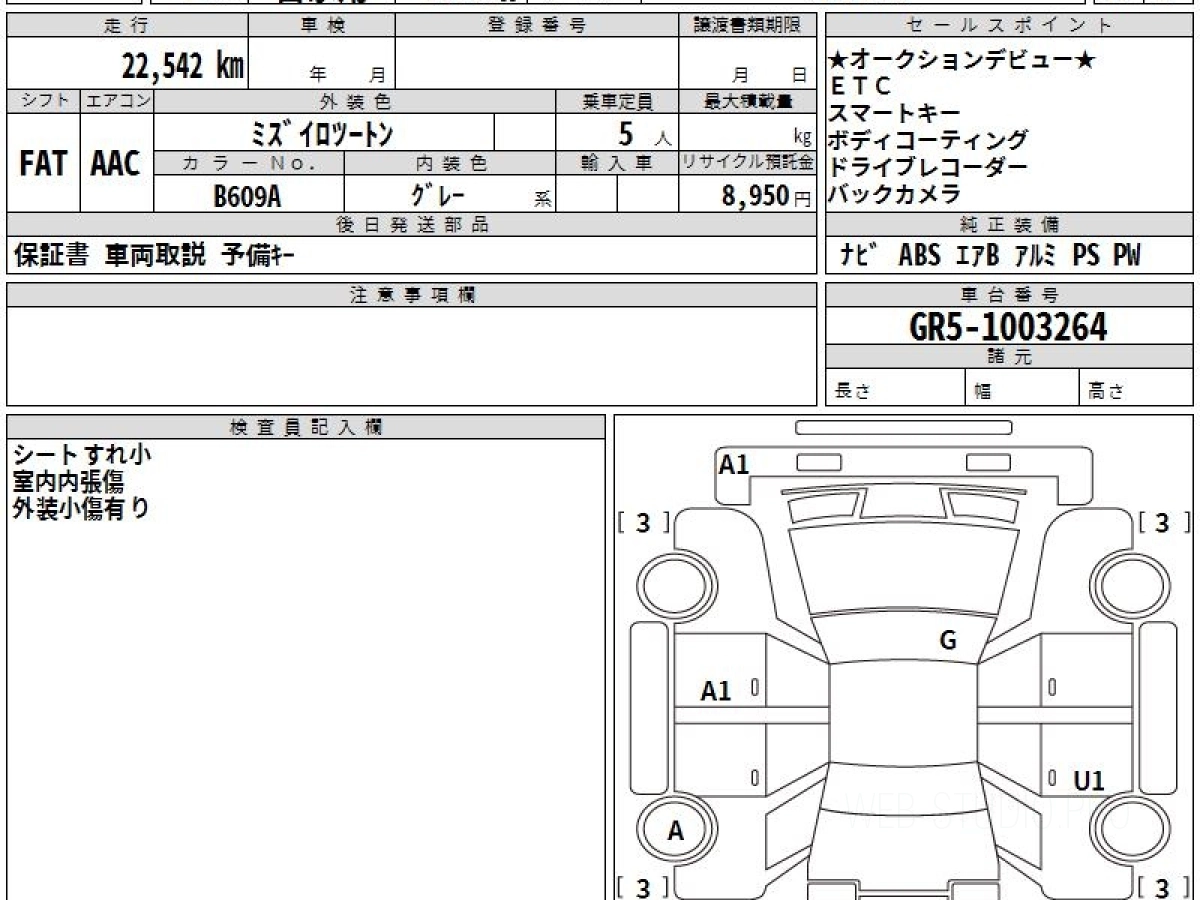
Task: Select the 予備キー item
Action: click(x=258, y=256)
